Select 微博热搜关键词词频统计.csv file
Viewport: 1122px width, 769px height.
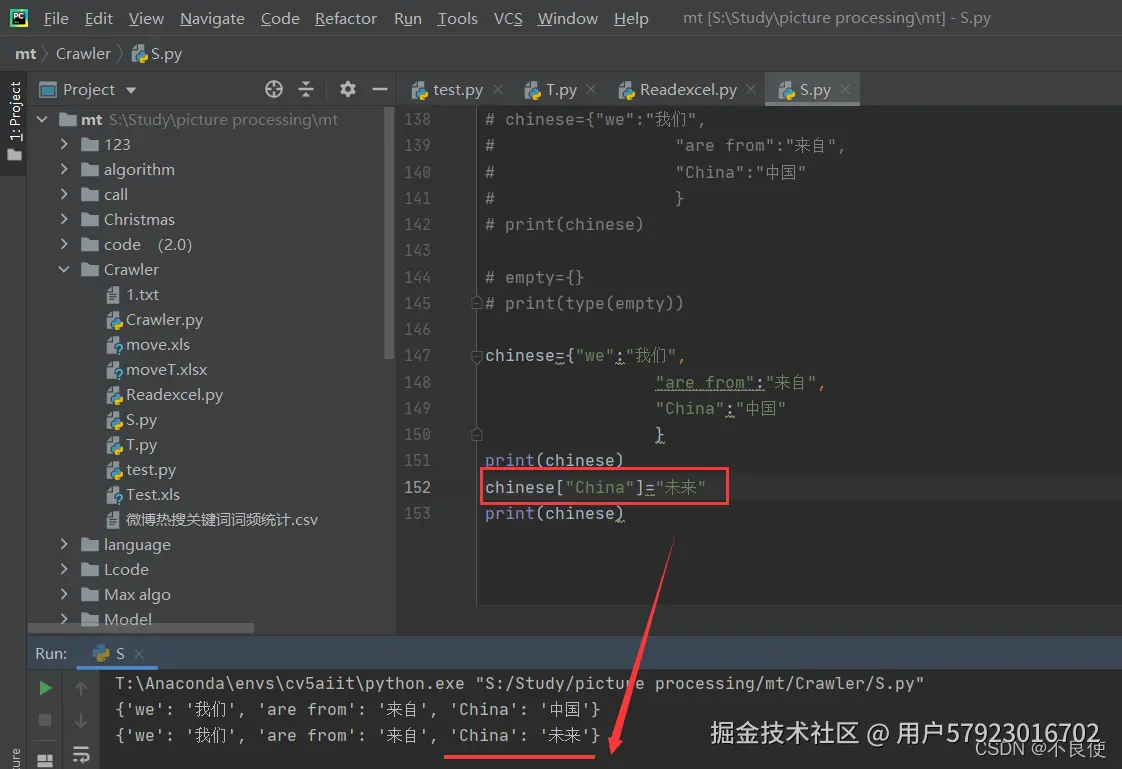(x=212, y=520)
